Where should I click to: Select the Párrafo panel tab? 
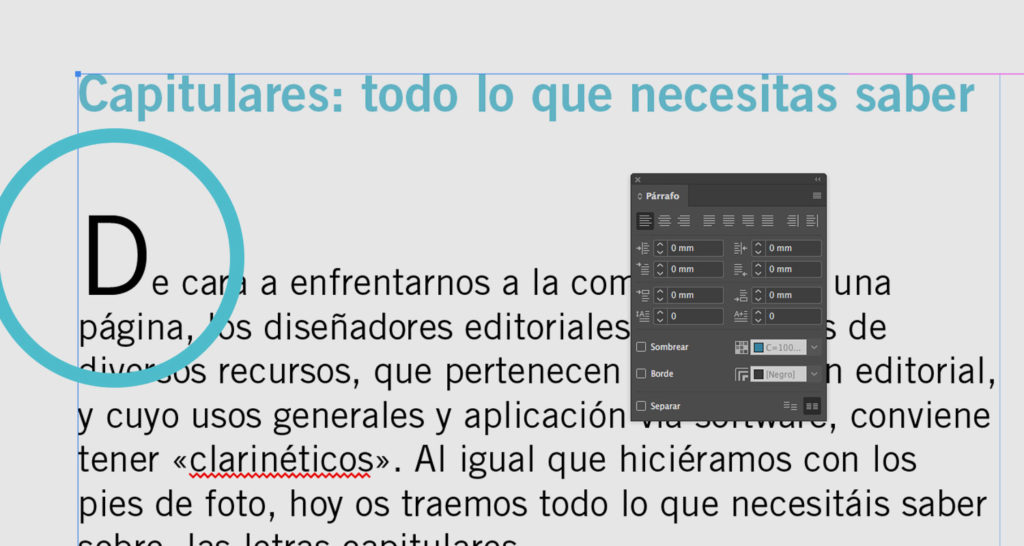click(x=659, y=196)
